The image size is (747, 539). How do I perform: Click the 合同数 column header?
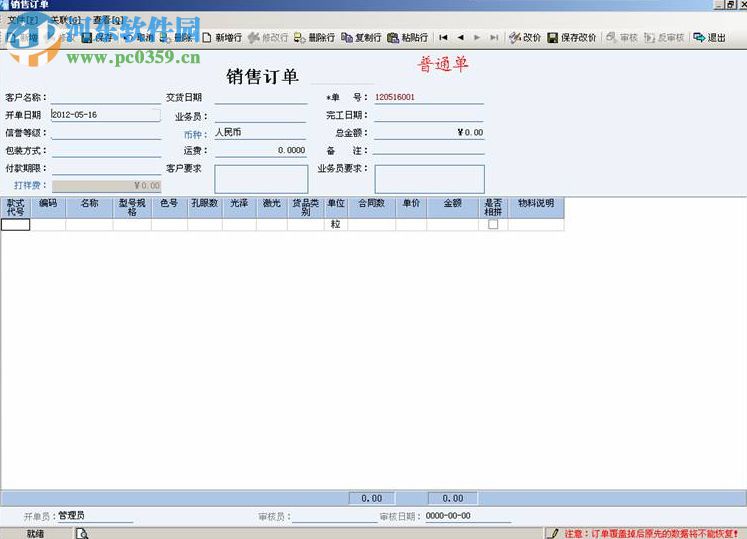pyautogui.click(x=372, y=207)
